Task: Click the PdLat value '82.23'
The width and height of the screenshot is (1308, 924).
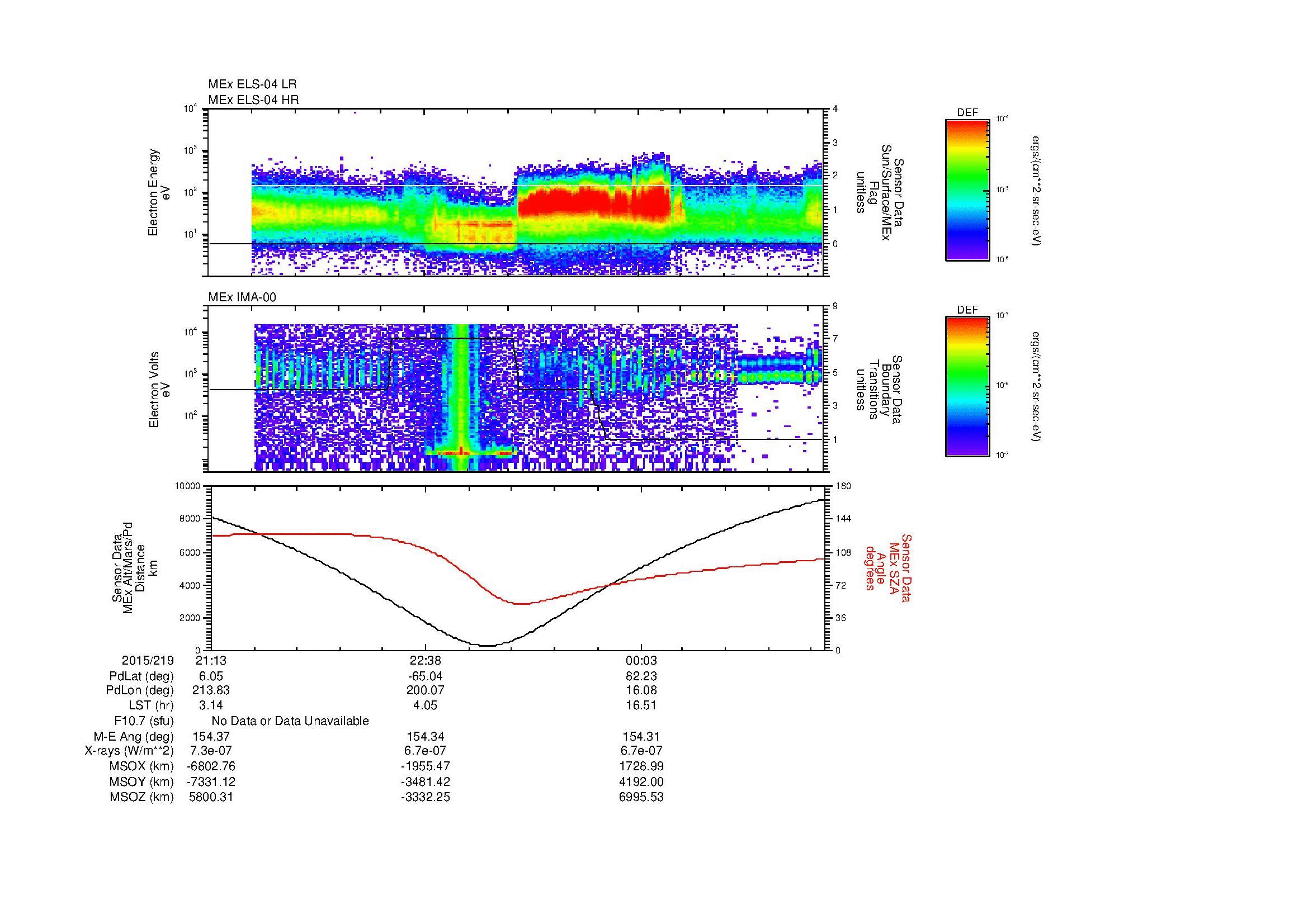Action: (x=641, y=676)
